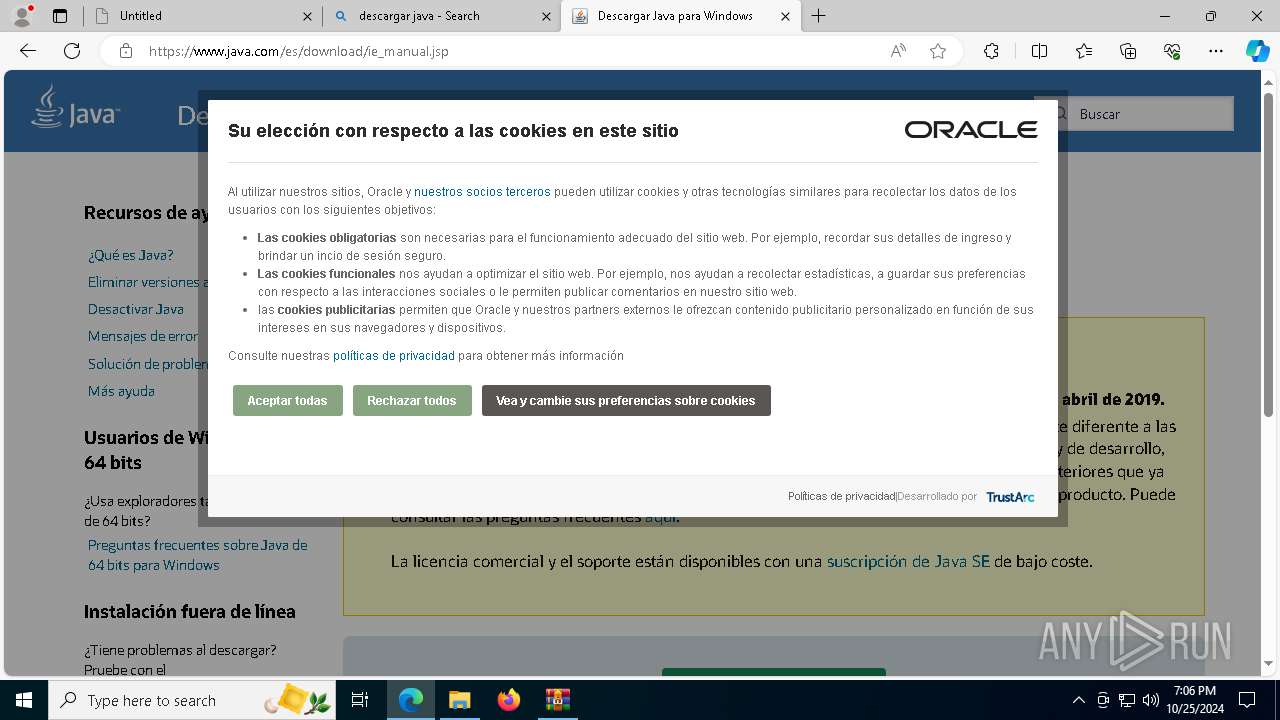This screenshot has height=720, width=1280.
Task: Open Mensajes de error sidebar link
Action: coord(143,336)
